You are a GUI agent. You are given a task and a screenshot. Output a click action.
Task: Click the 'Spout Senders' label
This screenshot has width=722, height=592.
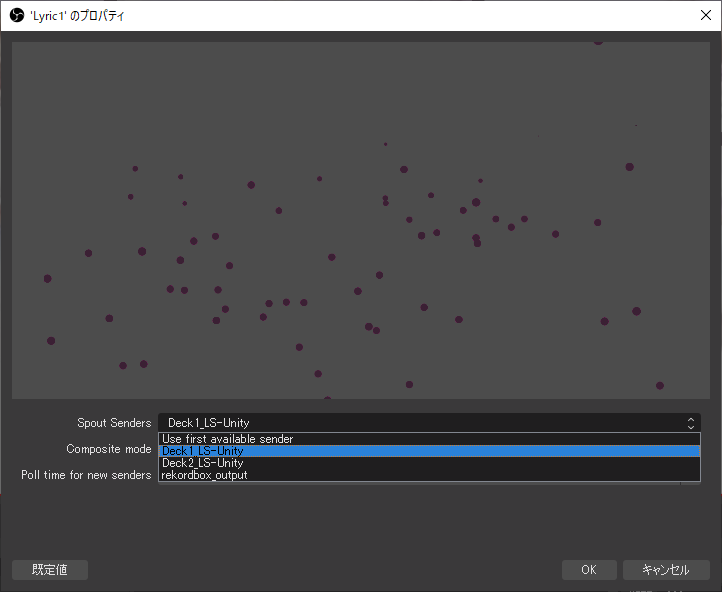(x=114, y=423)
